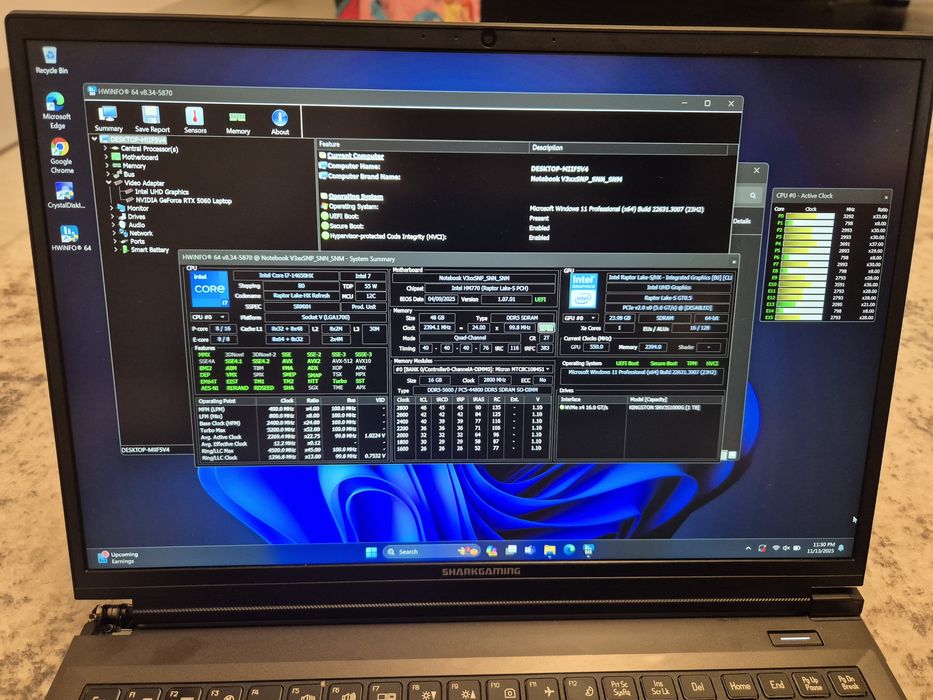Click the Intel Graphics logo

pos(583,291)
